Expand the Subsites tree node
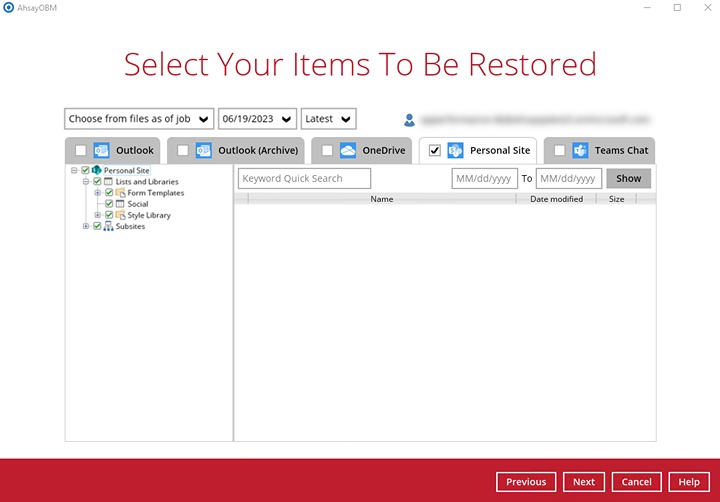Screen dimensions: 720x502 click(x=87, y=227)
